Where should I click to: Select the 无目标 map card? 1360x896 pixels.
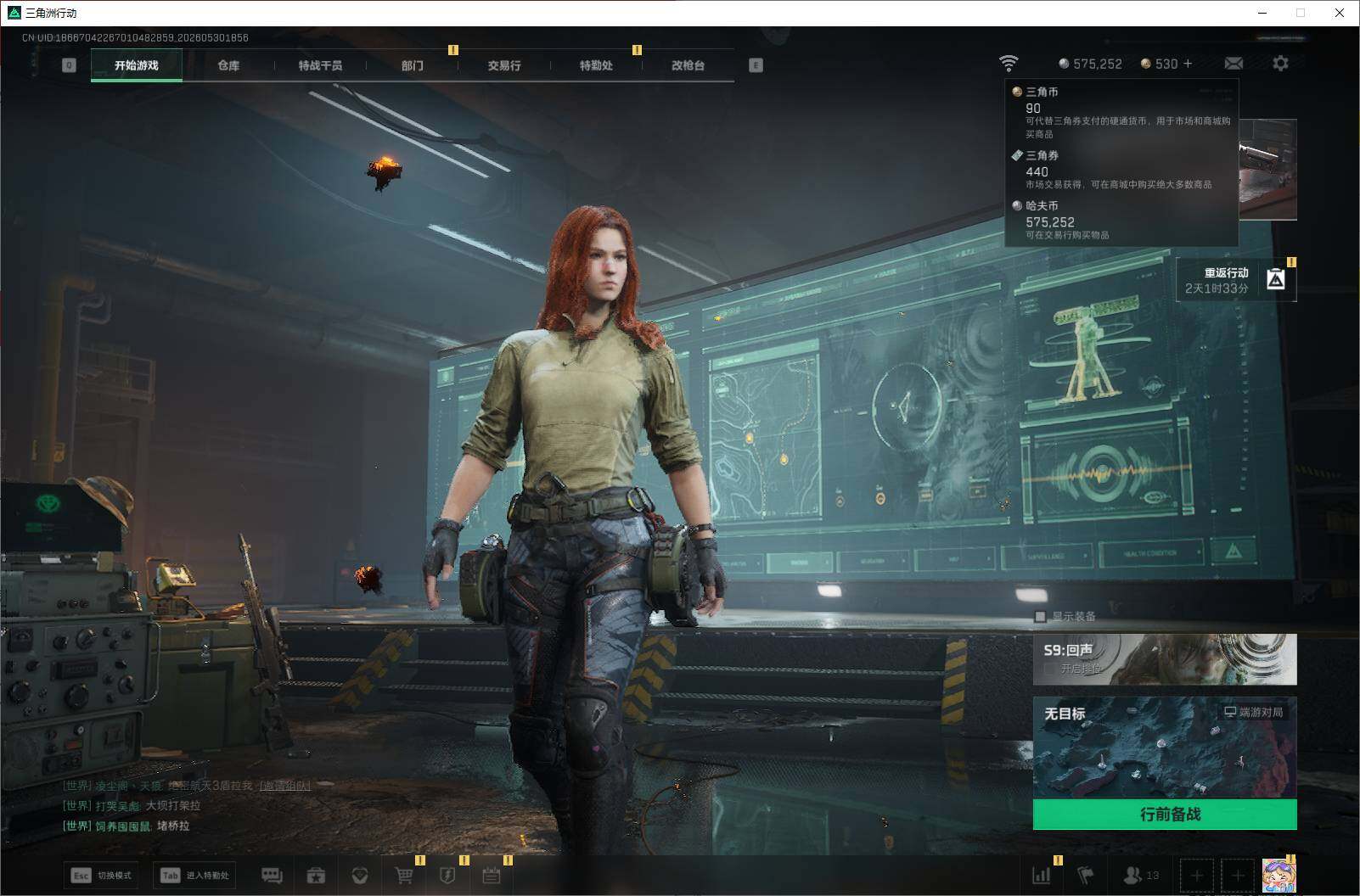coord(1165,748)
